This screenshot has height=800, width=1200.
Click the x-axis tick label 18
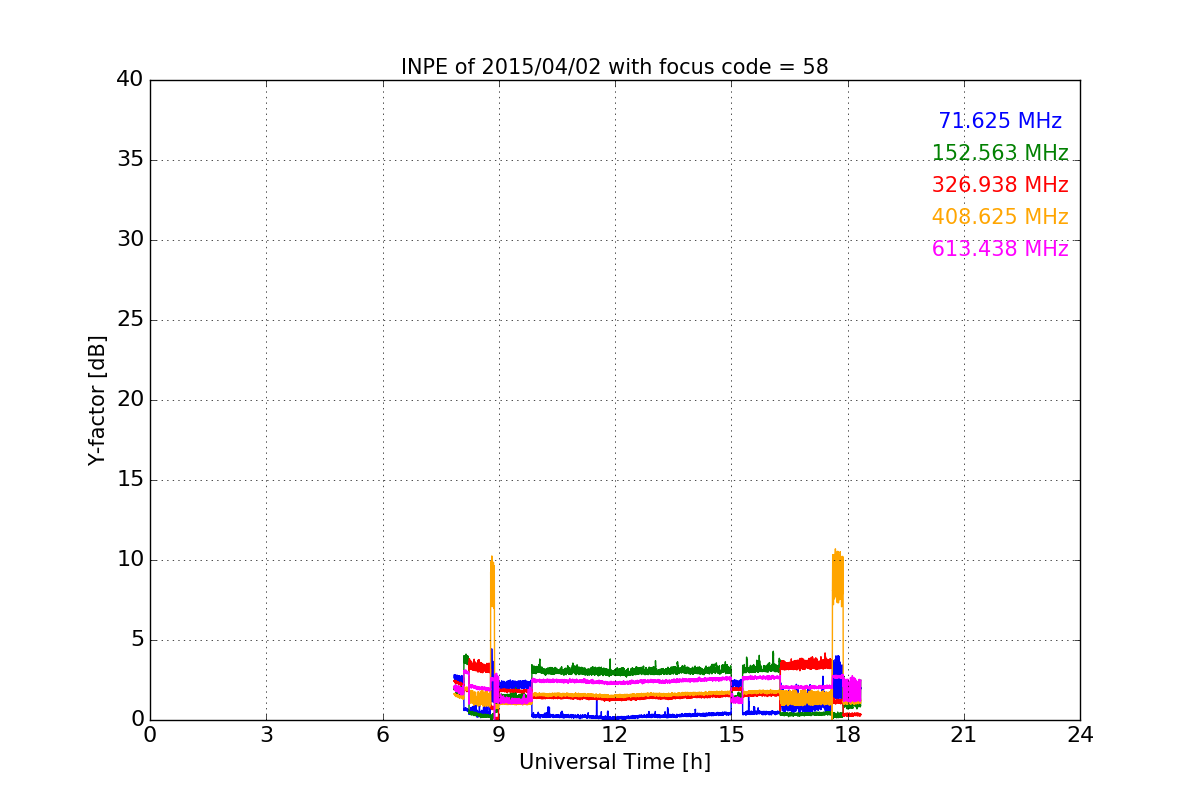(x=847, y=735)
